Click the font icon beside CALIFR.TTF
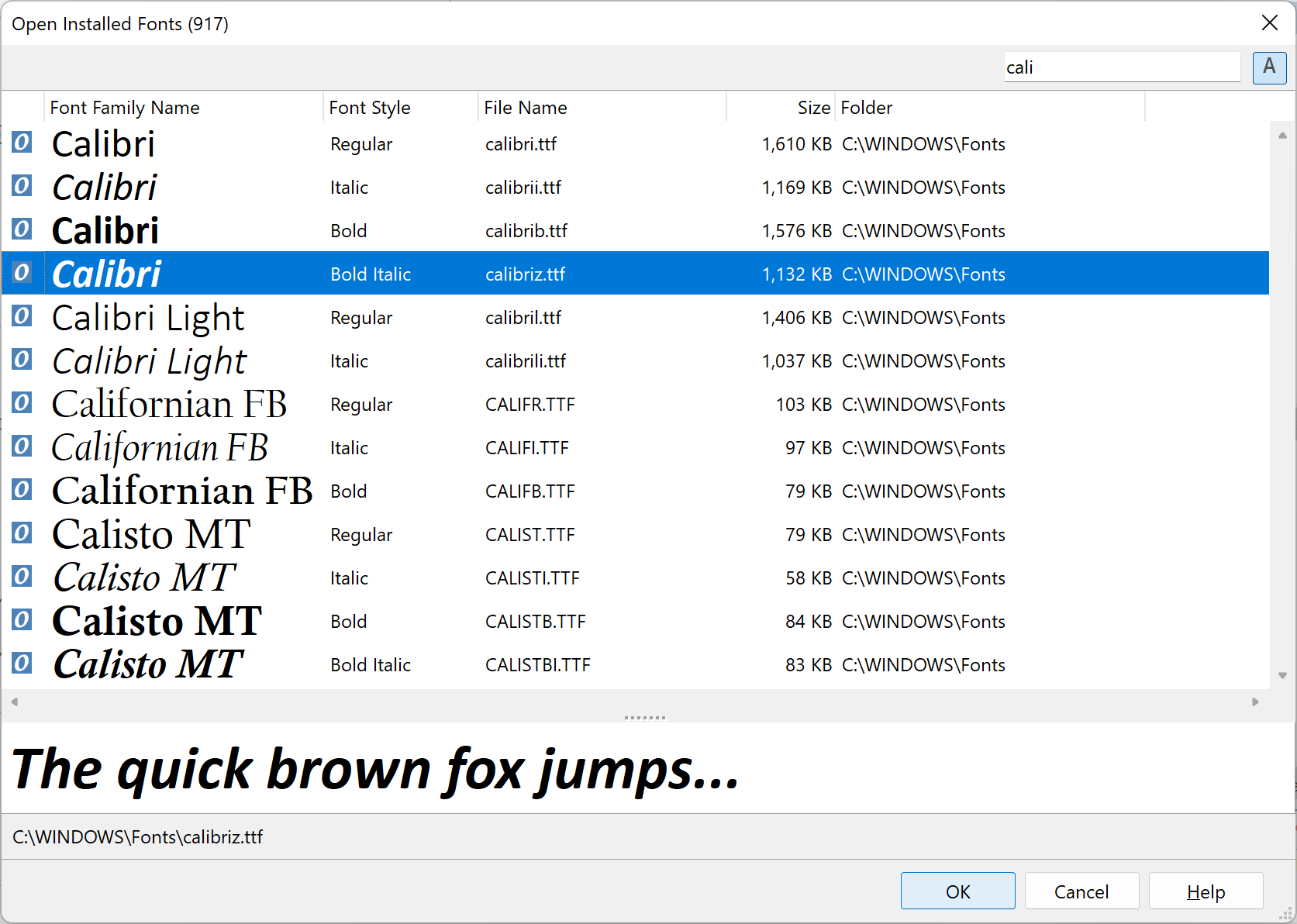This screenshot has height=924, width=1297. [22, 403]
